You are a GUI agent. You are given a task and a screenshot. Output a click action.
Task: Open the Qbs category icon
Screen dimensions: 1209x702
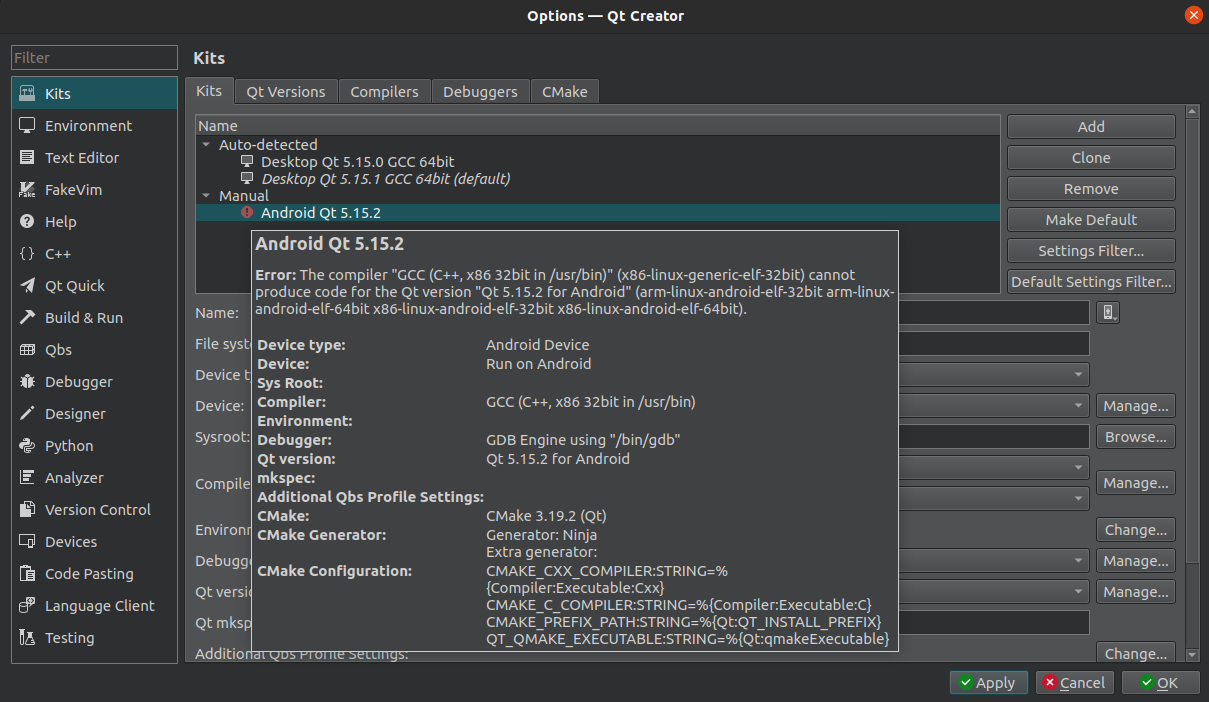point(28,349)
